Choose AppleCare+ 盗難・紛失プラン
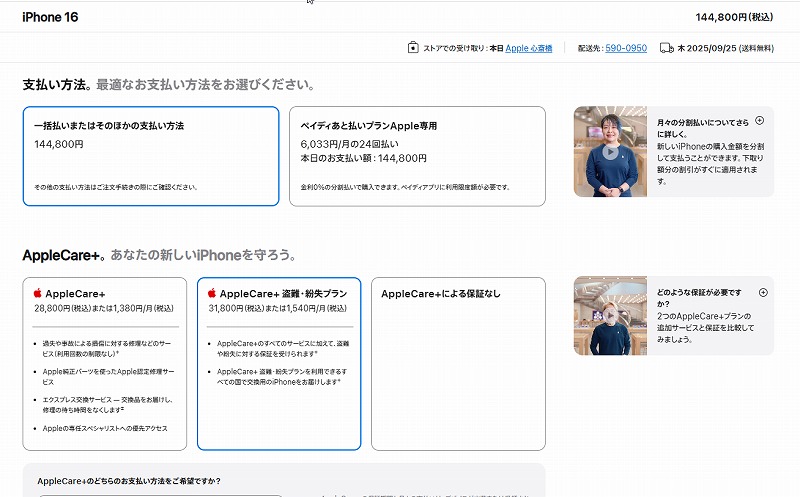The width and height of the screenshot is (800, 497). click(x=278, y=363)
